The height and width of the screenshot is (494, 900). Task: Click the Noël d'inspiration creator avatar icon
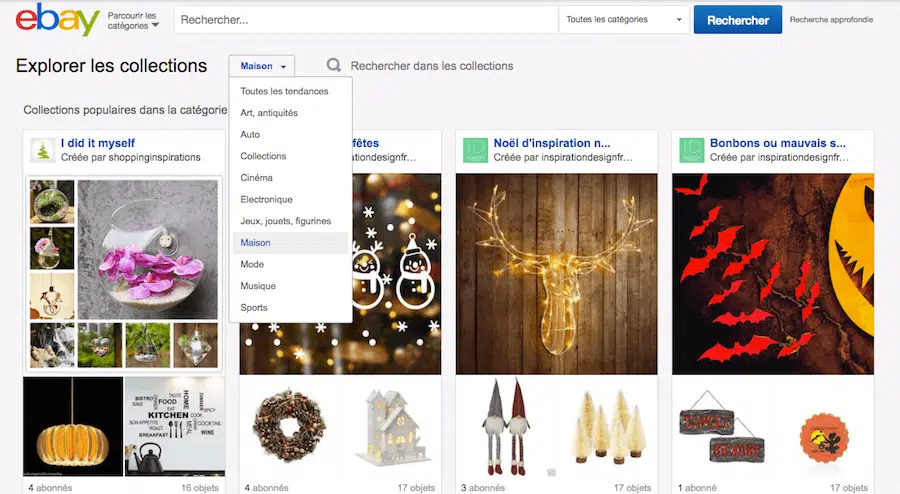tap(475, 150)
